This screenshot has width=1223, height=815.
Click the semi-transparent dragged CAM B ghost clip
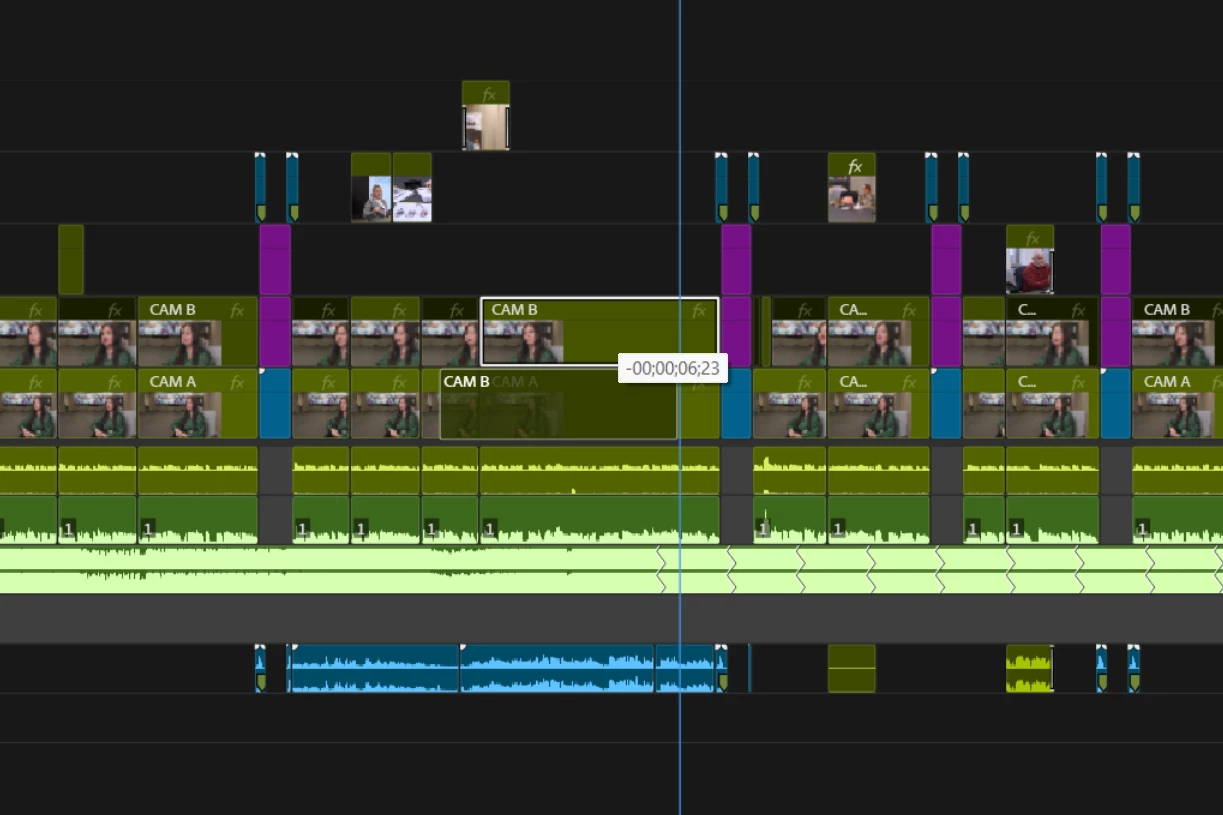559,404
